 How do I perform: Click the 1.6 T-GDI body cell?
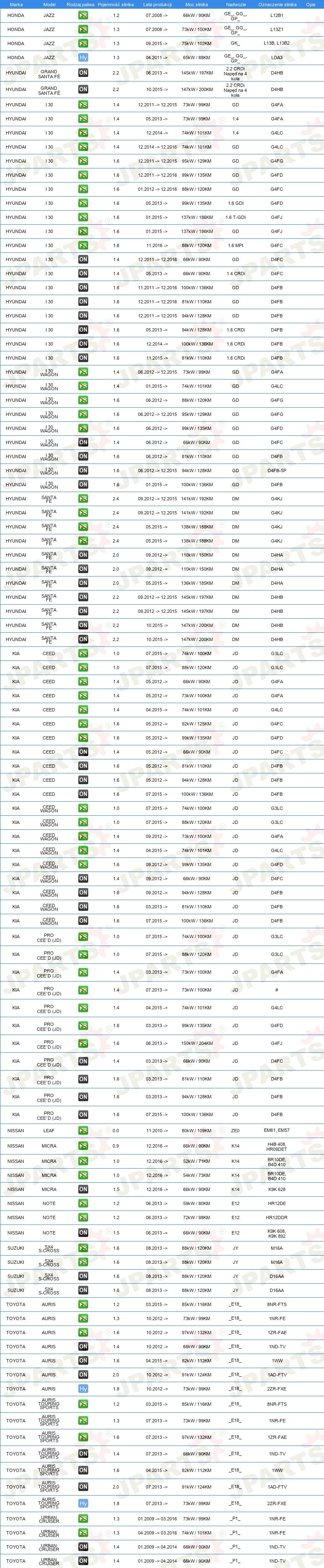[236, 217]
